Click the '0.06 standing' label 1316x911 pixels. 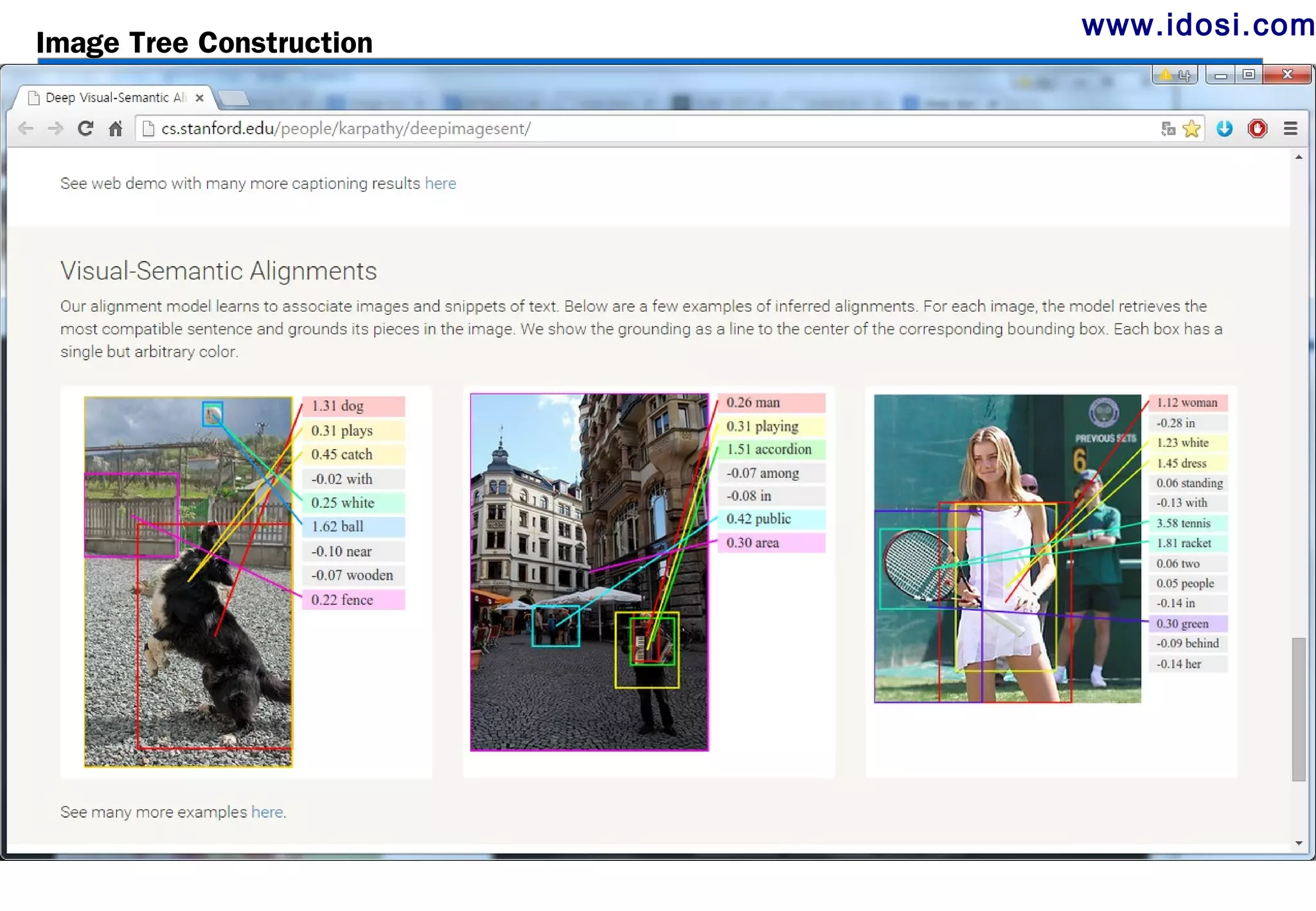1188,483
